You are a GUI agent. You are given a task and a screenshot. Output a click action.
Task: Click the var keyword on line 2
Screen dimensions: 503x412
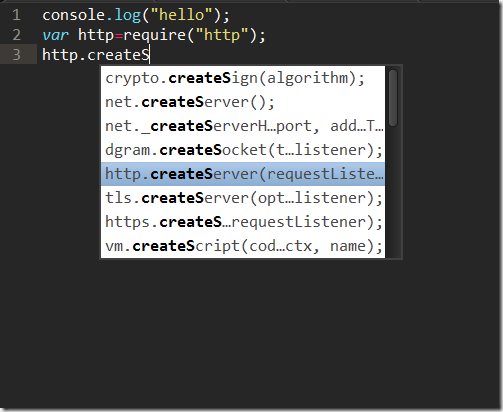(55, 35)
